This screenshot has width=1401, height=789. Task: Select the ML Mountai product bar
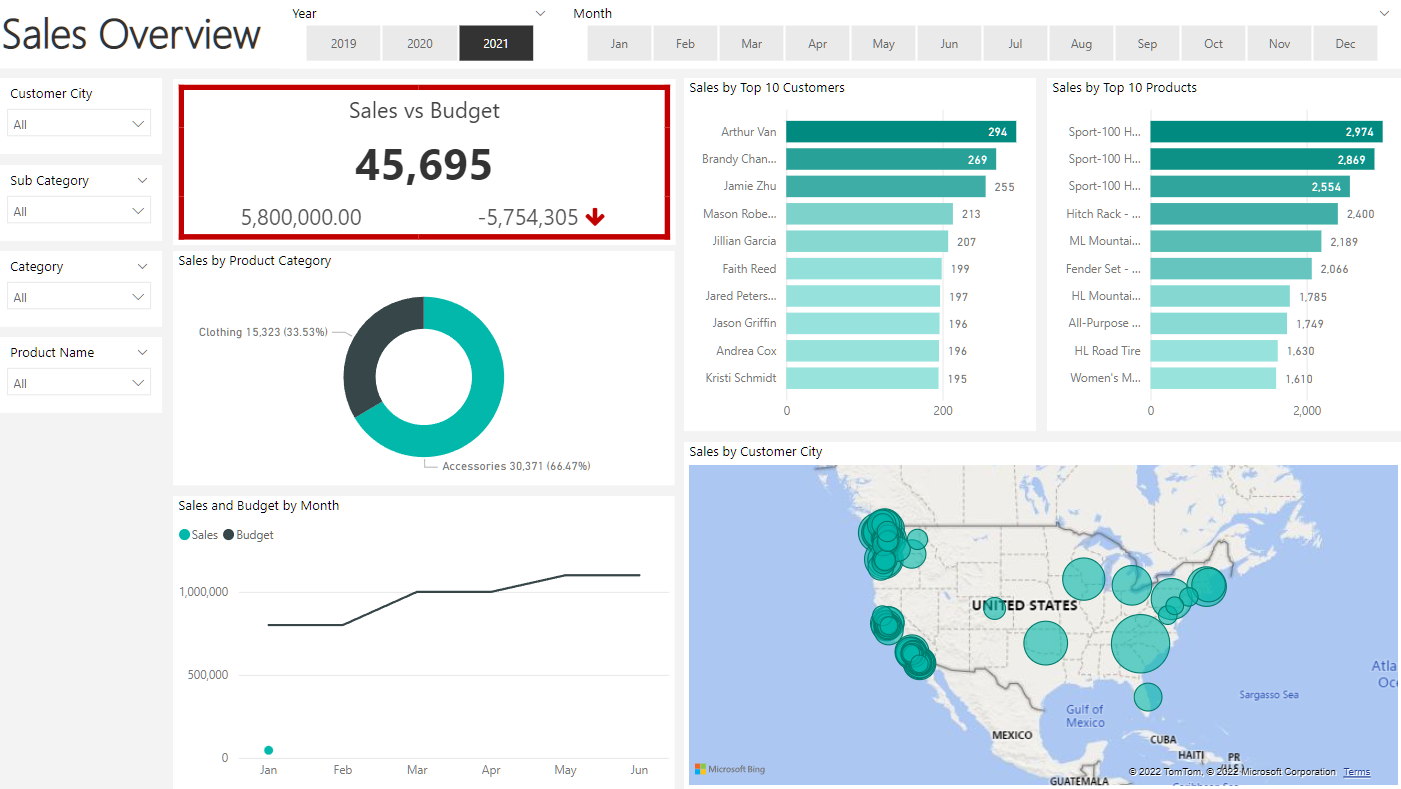[1235, 241]
